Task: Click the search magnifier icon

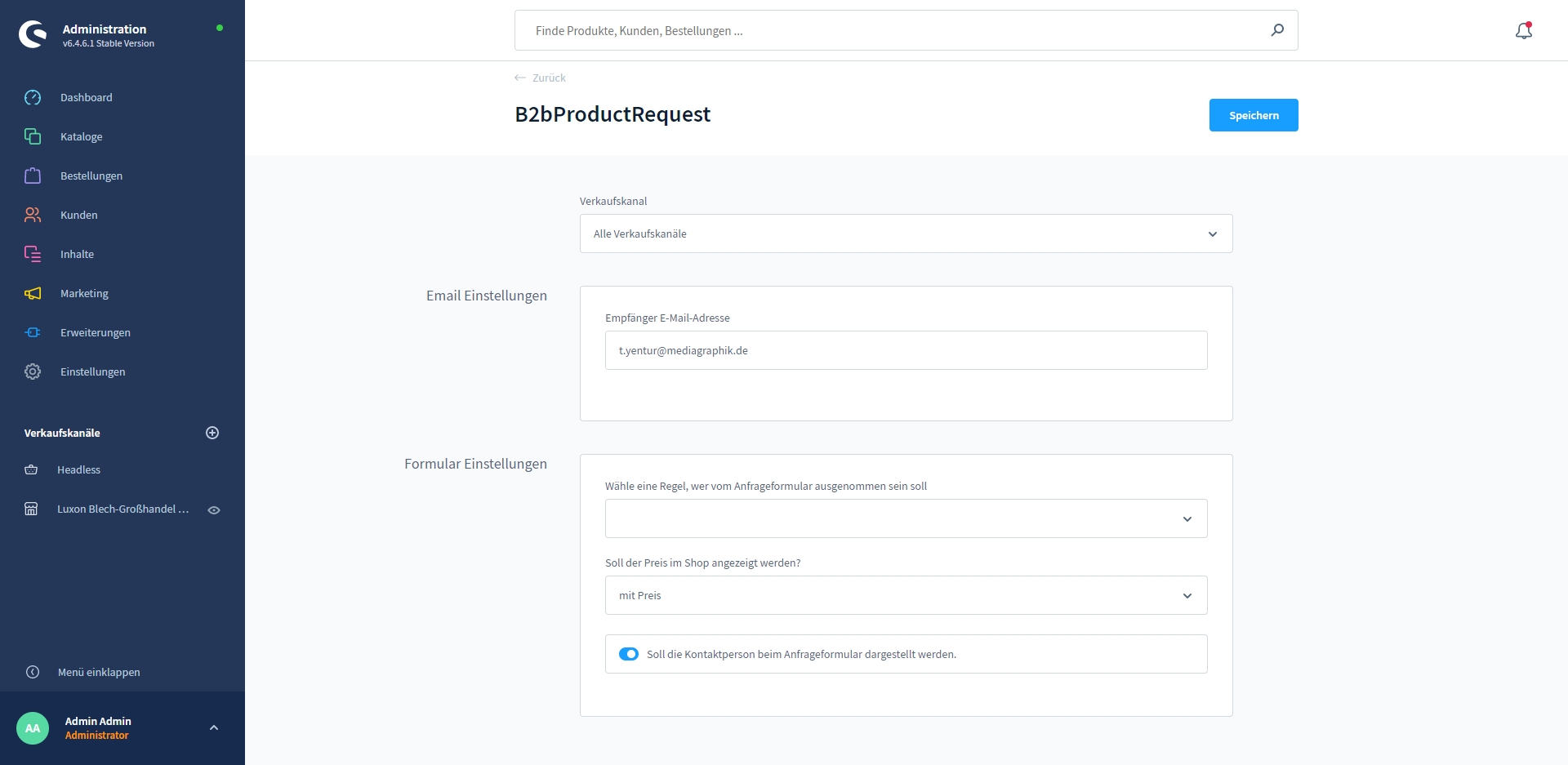Action: pos(1277,30)
